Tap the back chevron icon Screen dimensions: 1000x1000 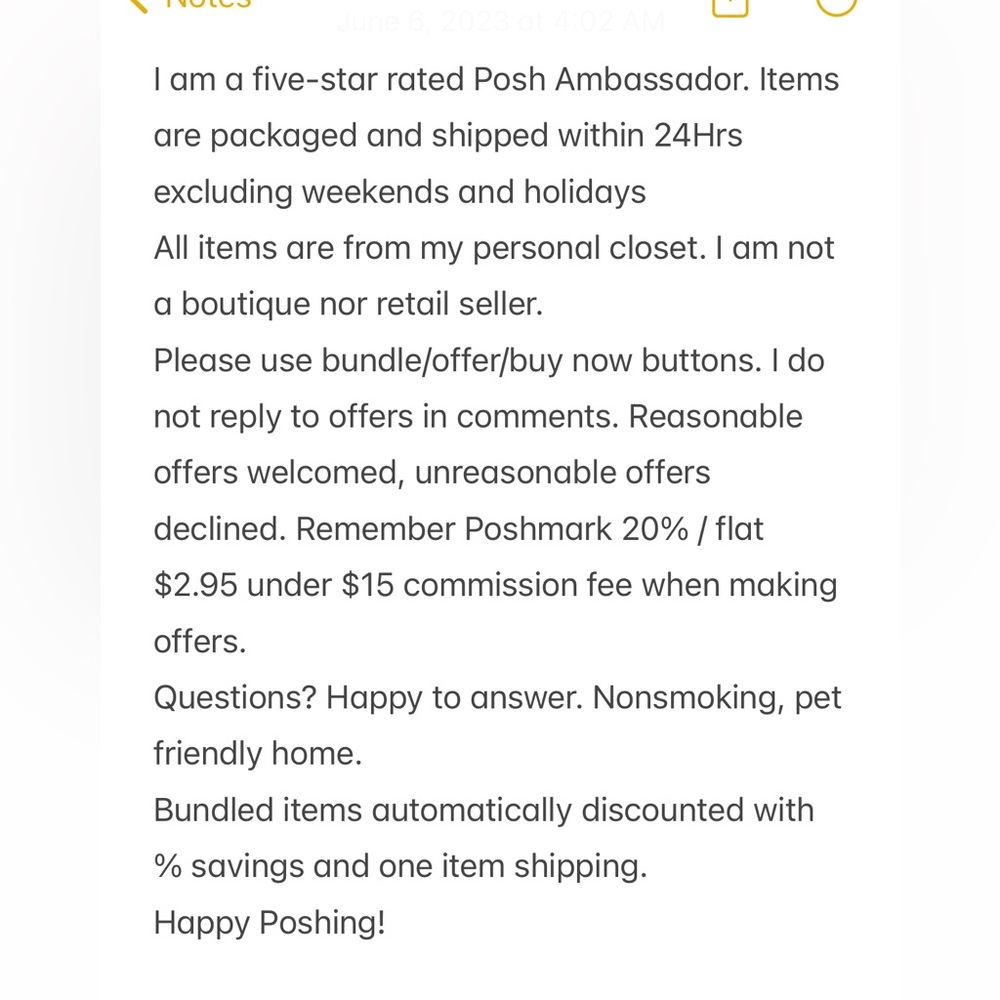(140, 4)
